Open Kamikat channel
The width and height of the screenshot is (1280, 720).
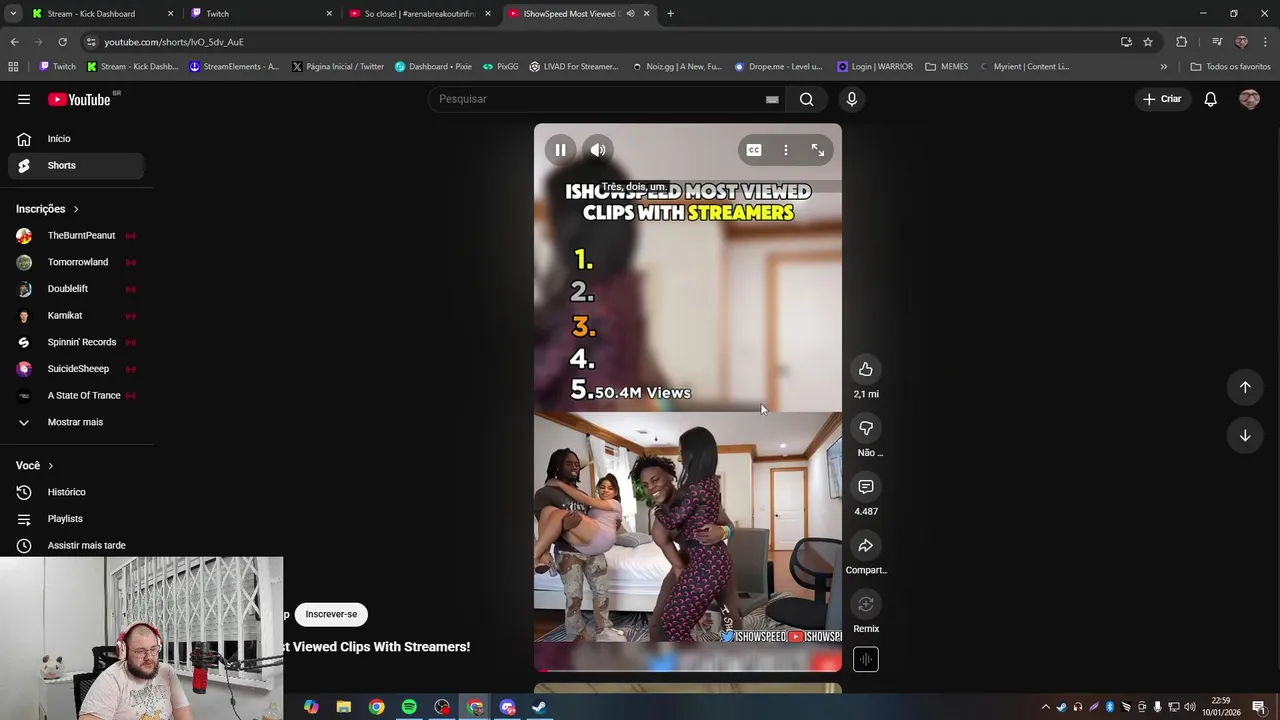click(76, 315)
